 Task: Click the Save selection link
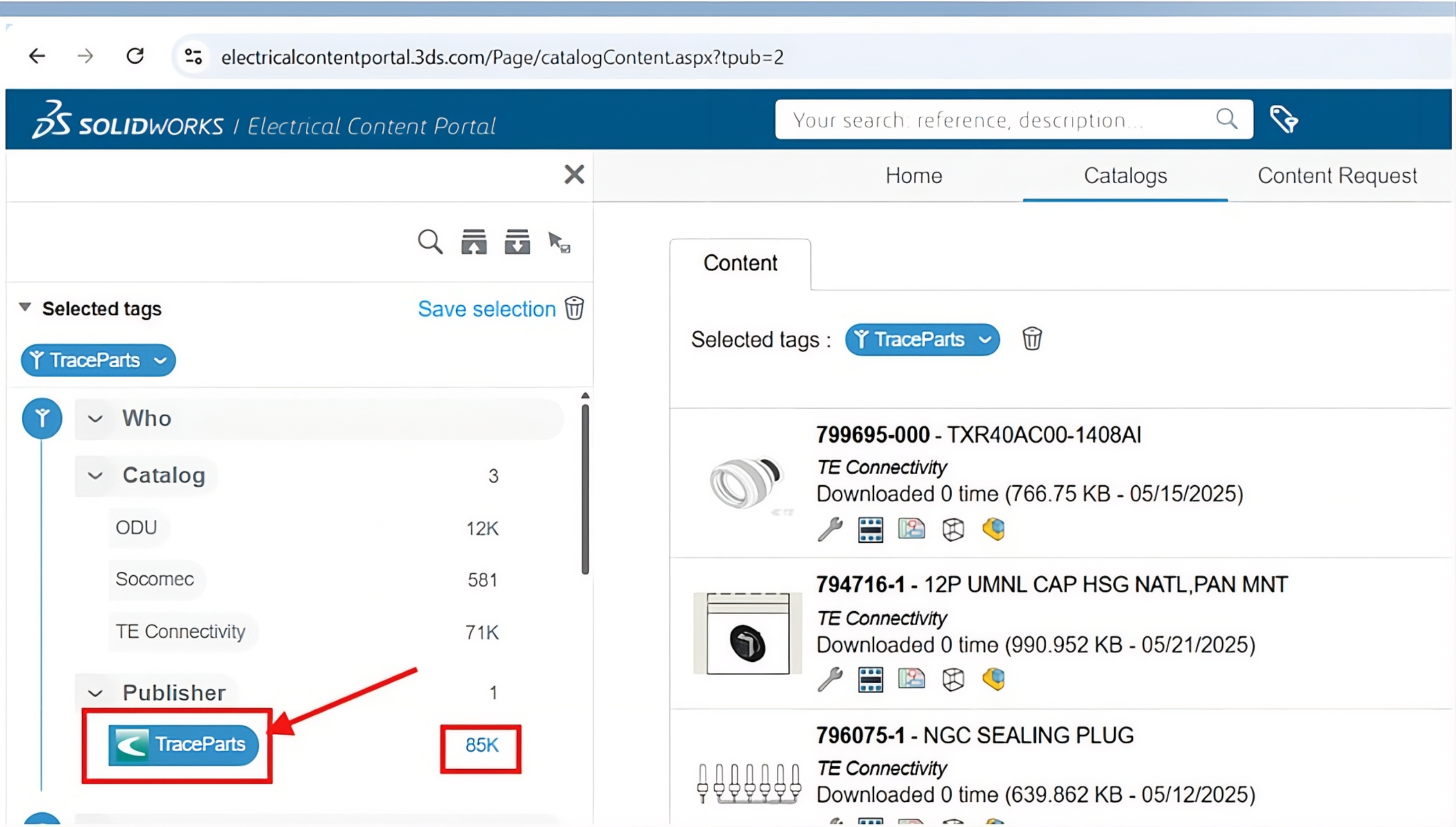coord(487,309)
